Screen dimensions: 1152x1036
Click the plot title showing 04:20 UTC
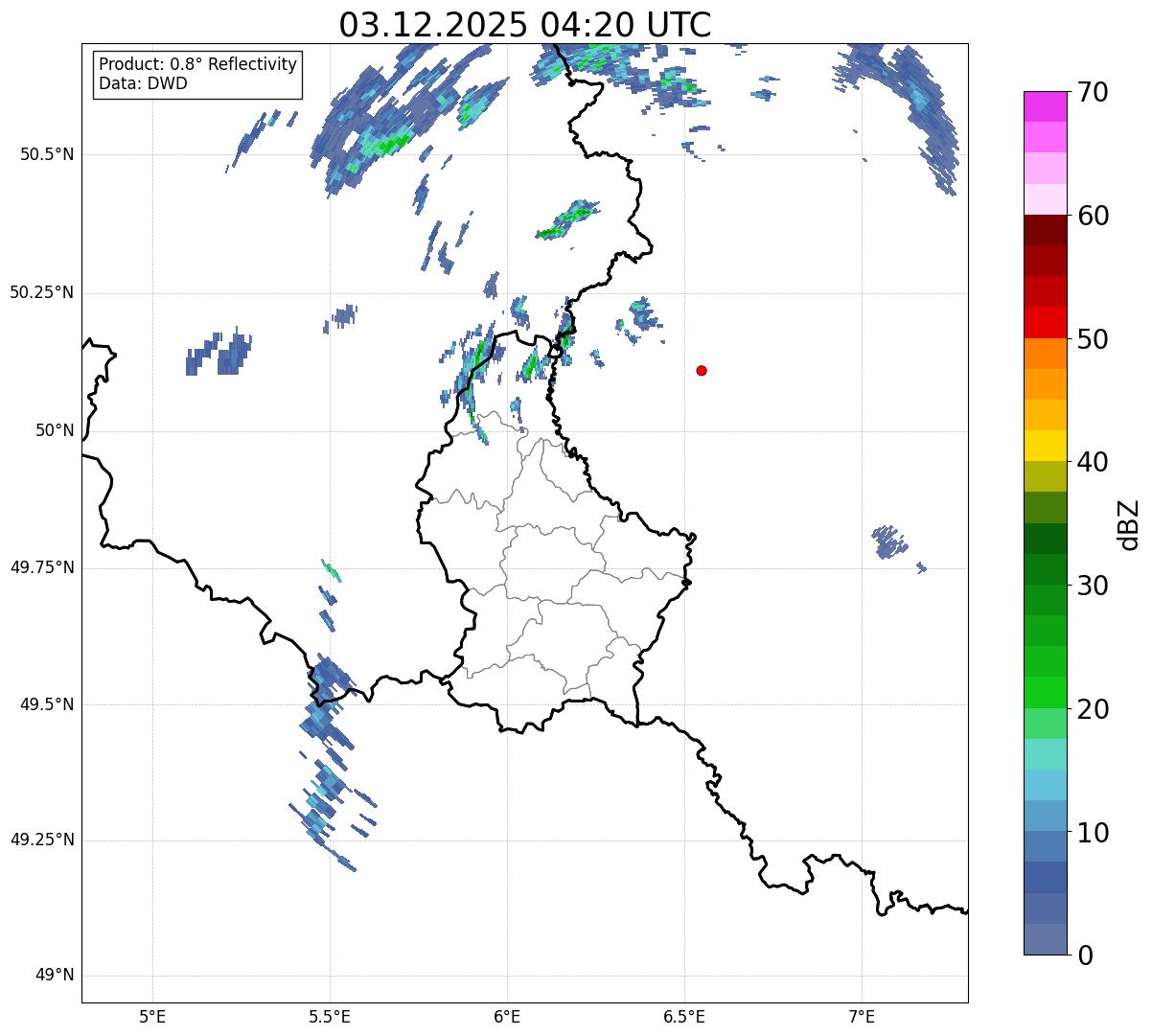[x=524, y=25]
